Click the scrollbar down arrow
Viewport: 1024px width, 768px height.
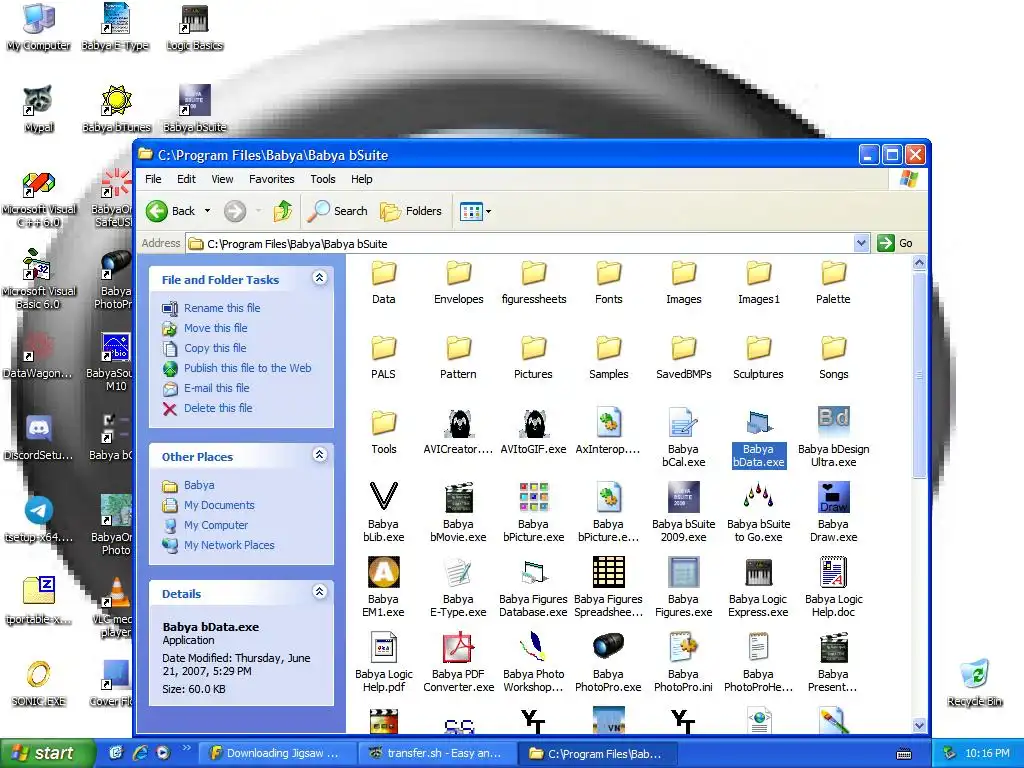click(920, 725)
